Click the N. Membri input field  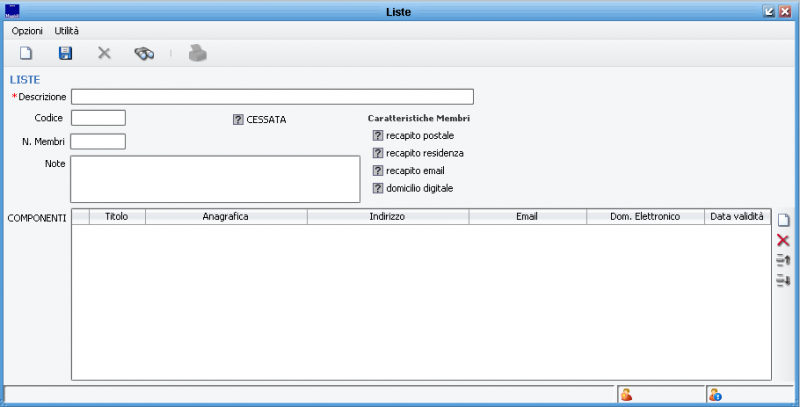coord(98,142)
